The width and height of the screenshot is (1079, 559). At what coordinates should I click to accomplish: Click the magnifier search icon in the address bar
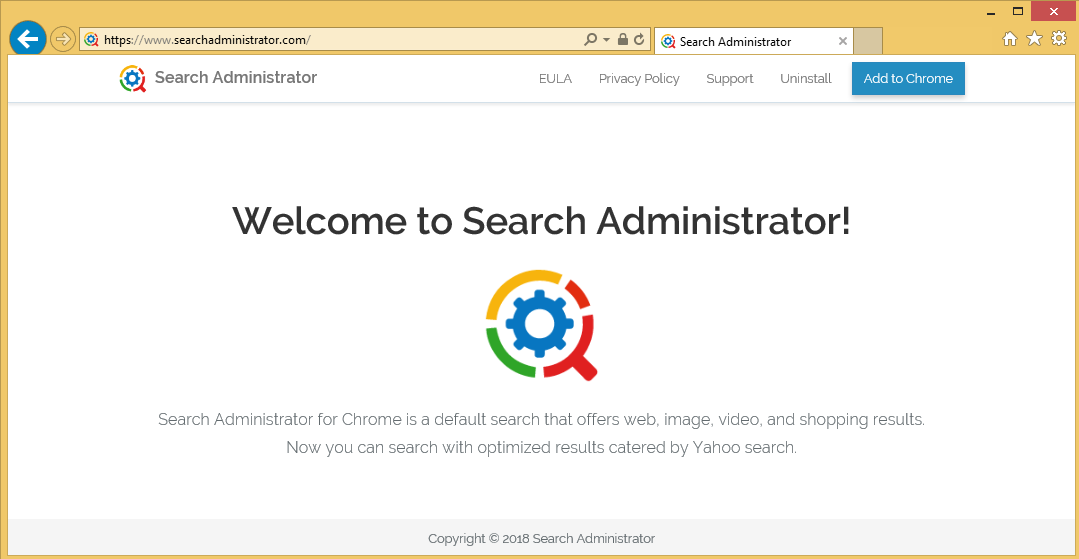point(590,40)
